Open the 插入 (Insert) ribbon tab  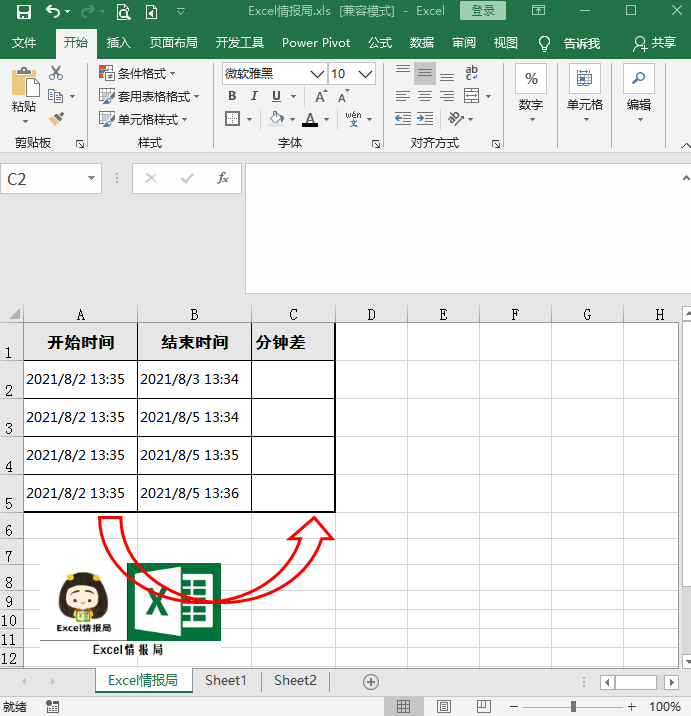pyautogui.click(x=119, y=43)
